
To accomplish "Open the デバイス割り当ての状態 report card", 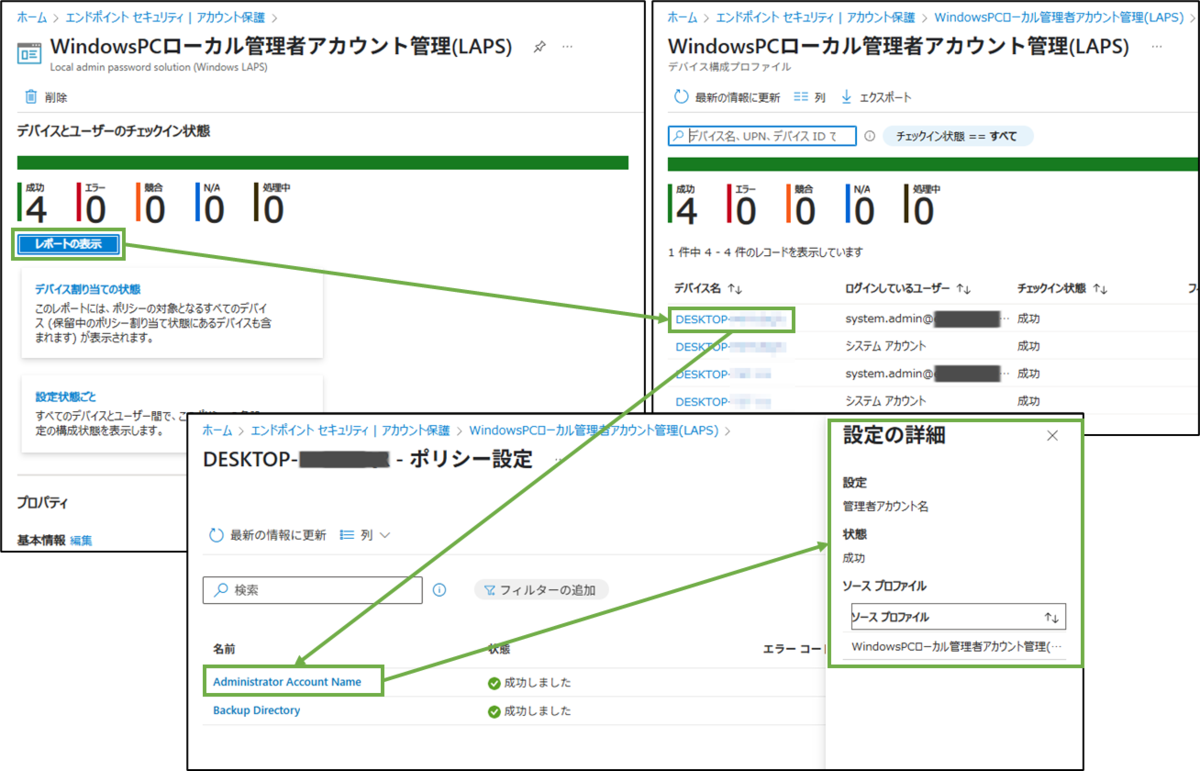I will (x=172, y=313).
